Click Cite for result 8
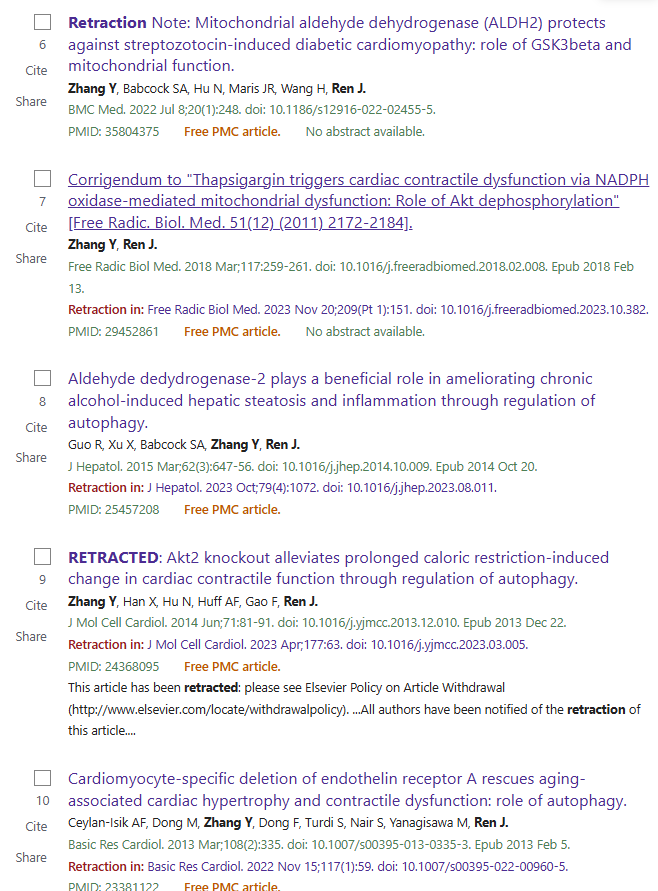The image size is (658, 891). tap(36, 427)
